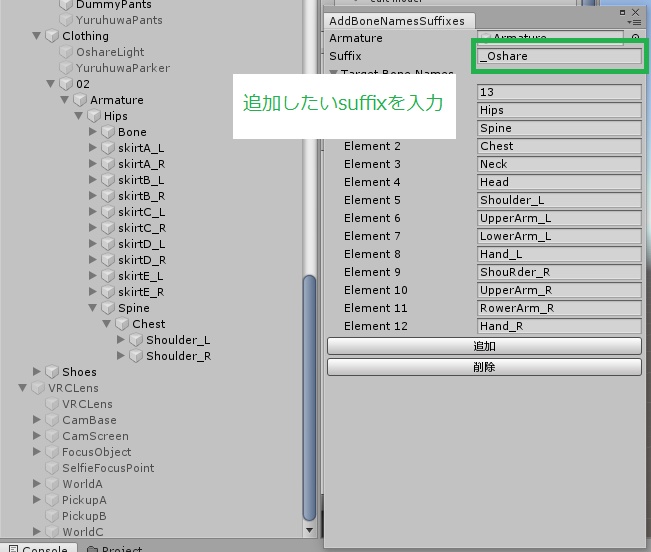Screen dimensions: 651x552
Task: Click the Chest cube icon
Action: [x=122, y=324]
